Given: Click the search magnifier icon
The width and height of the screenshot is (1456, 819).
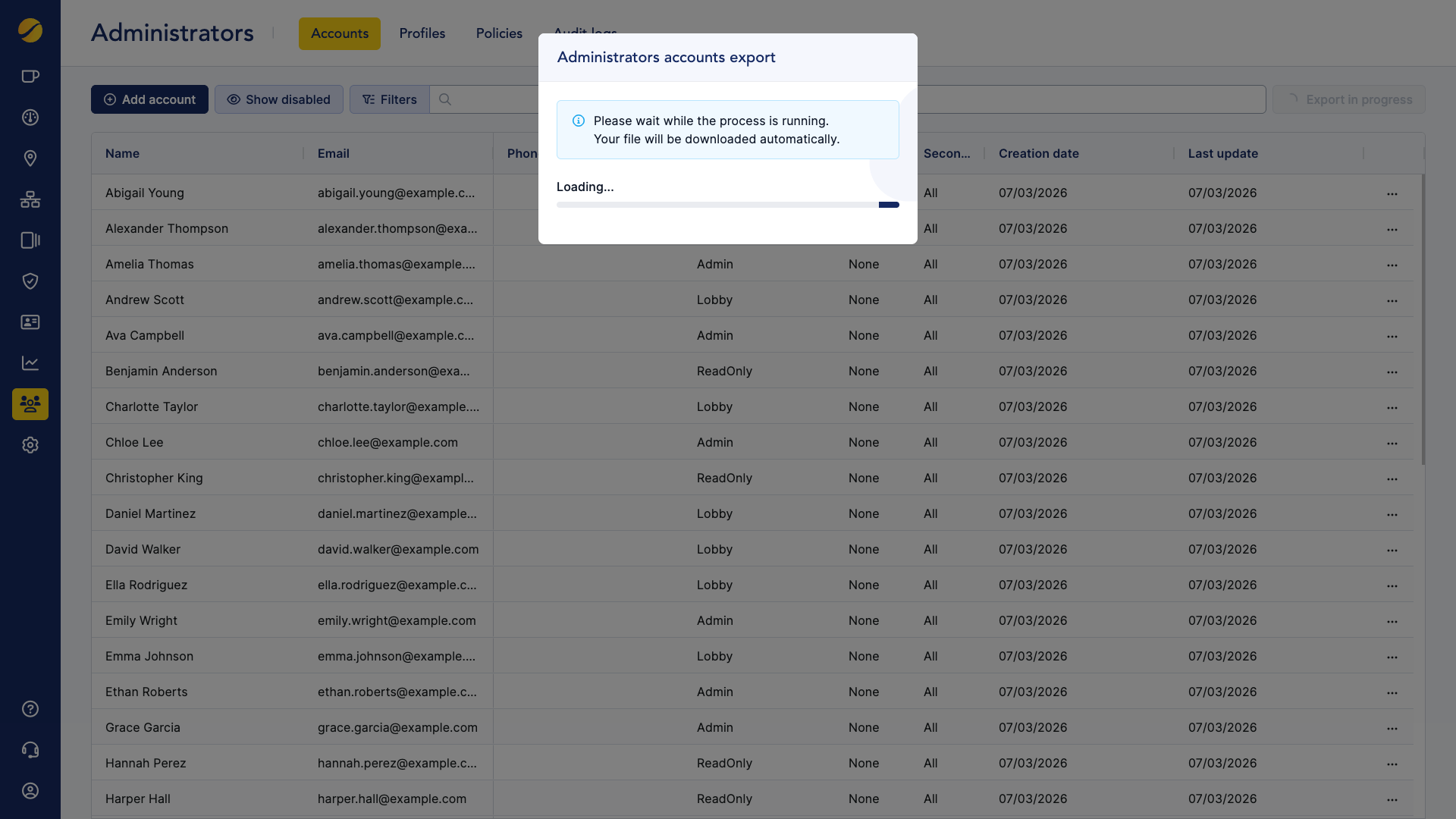Looking at the screenshot, I should (445, 99).
